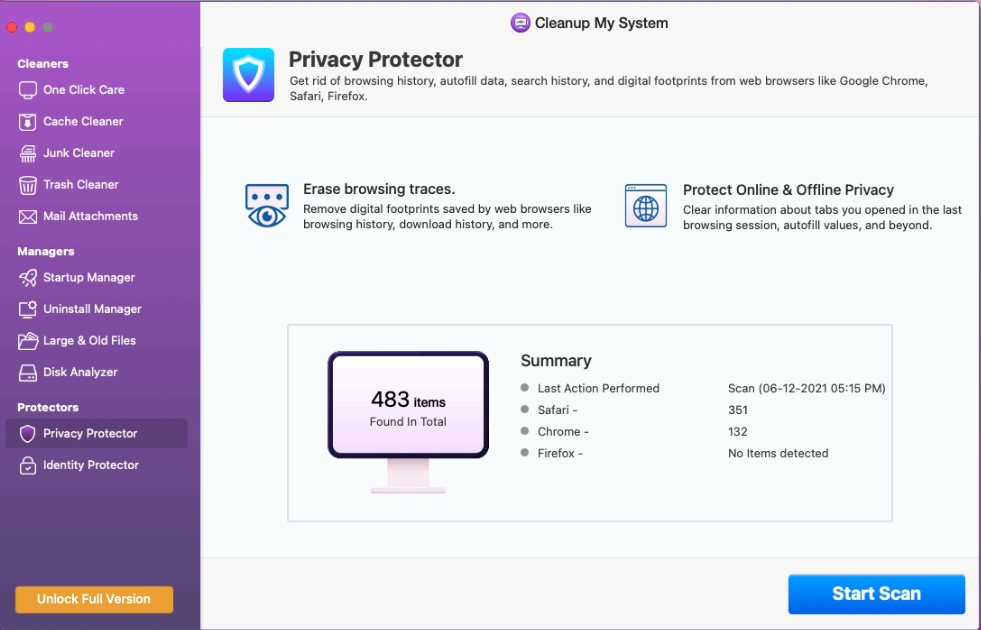Click the Cache Cleaner icon in sidebar
The height and width of the screenshot is (630, 981).
[x=28, y=121]
